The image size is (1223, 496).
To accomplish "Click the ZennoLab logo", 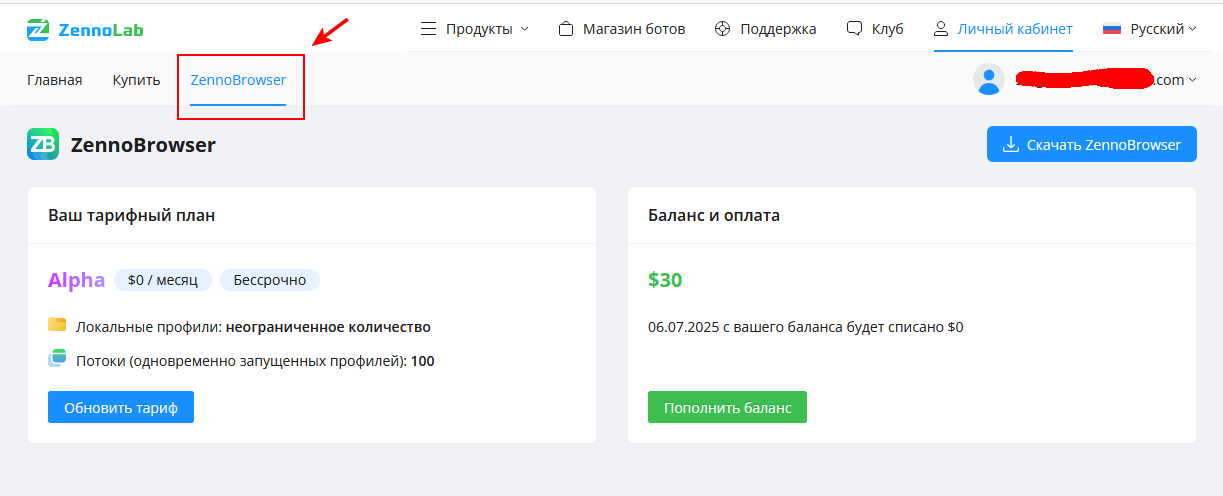I will tap(85, 29).
